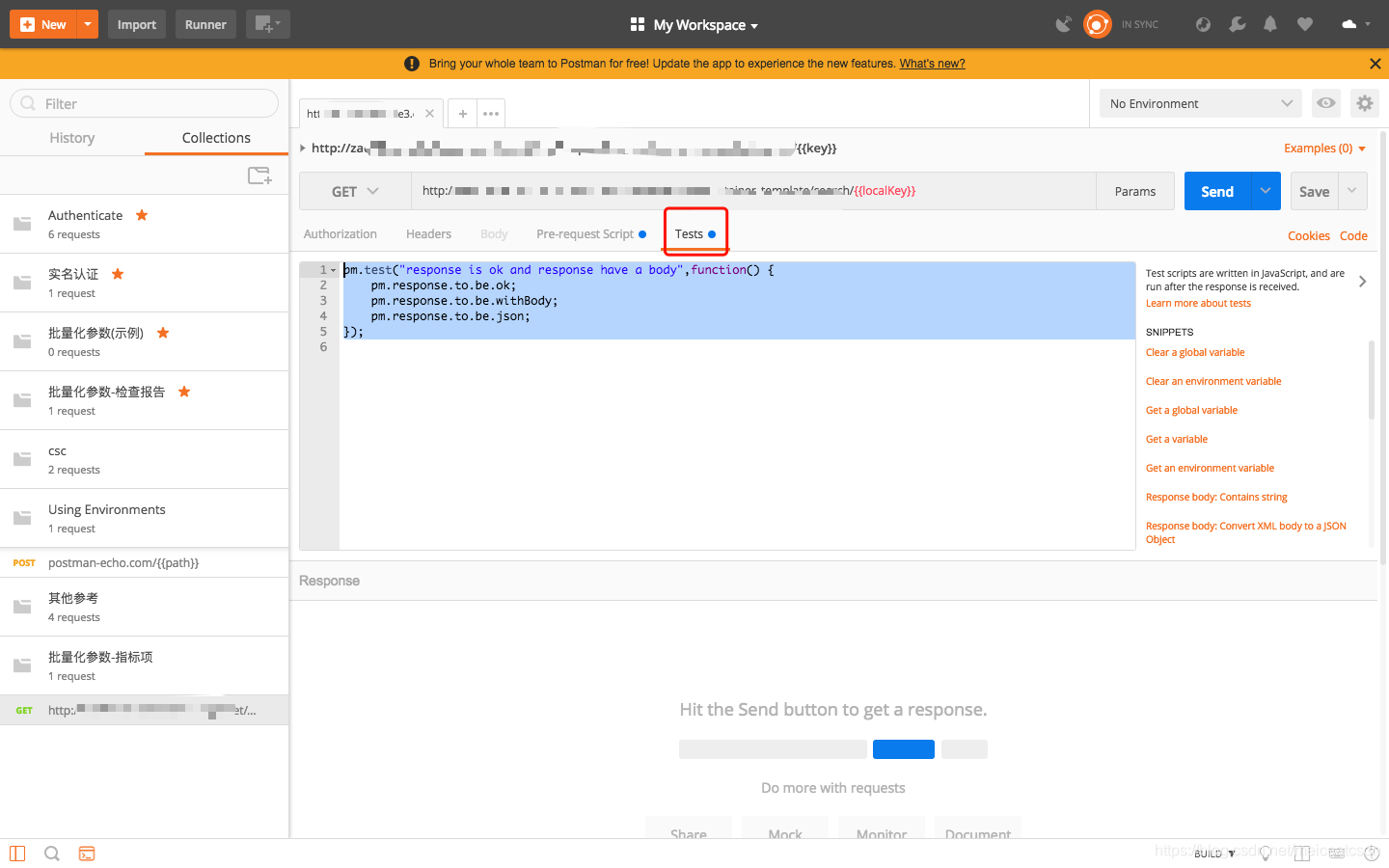Open the Runner
1389x868 pixels.
(205, 24)
